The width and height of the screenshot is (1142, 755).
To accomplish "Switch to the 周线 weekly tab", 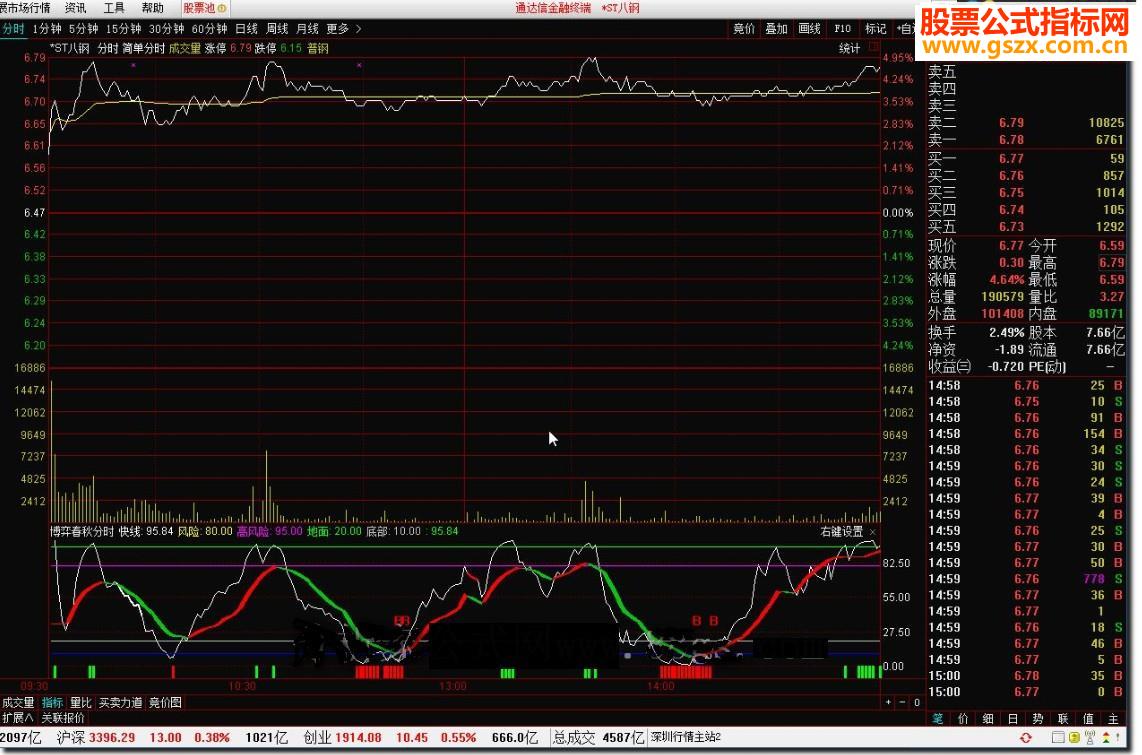I will pos(277,29).
